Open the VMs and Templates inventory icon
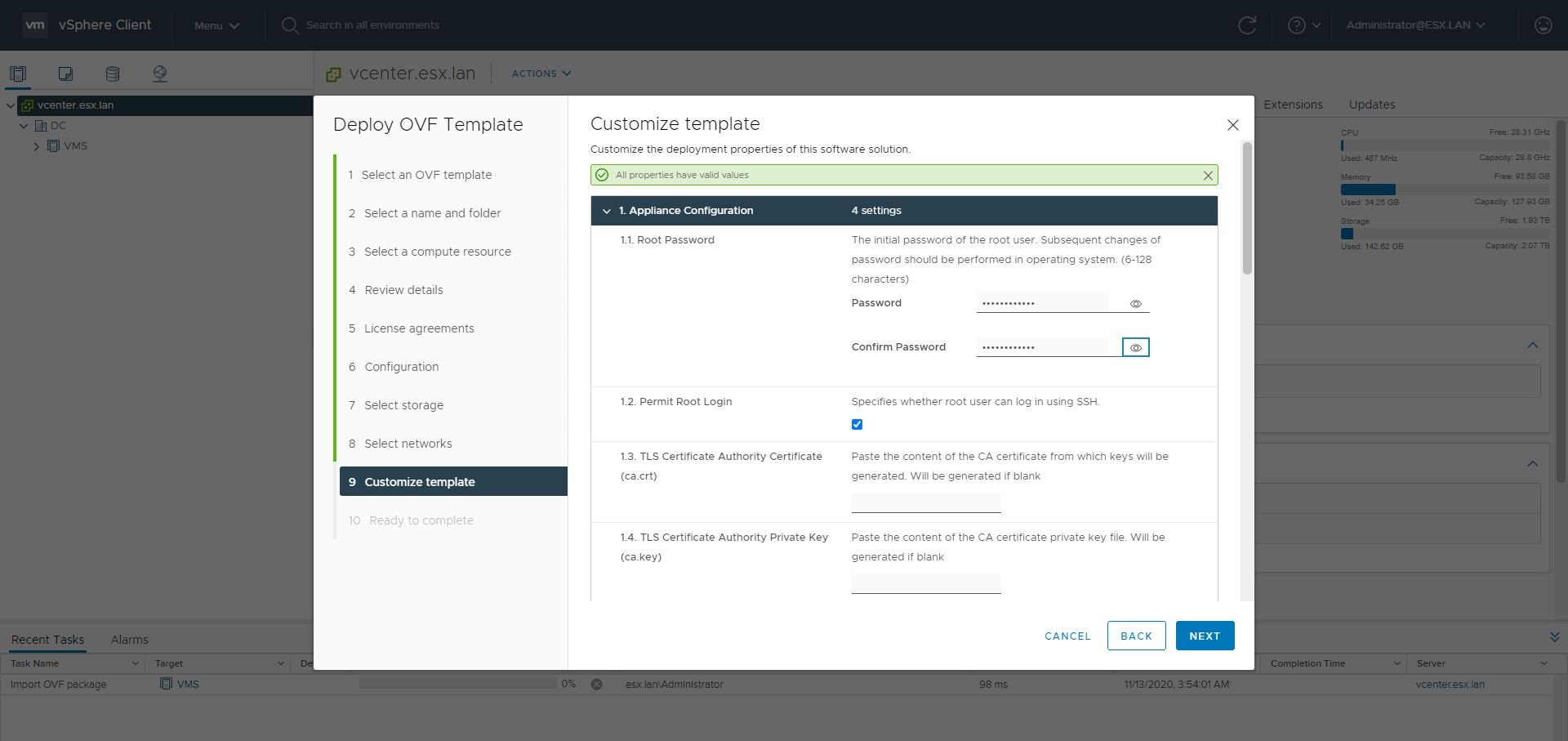This screenshot has height=741, width=1568. (65, 74)
